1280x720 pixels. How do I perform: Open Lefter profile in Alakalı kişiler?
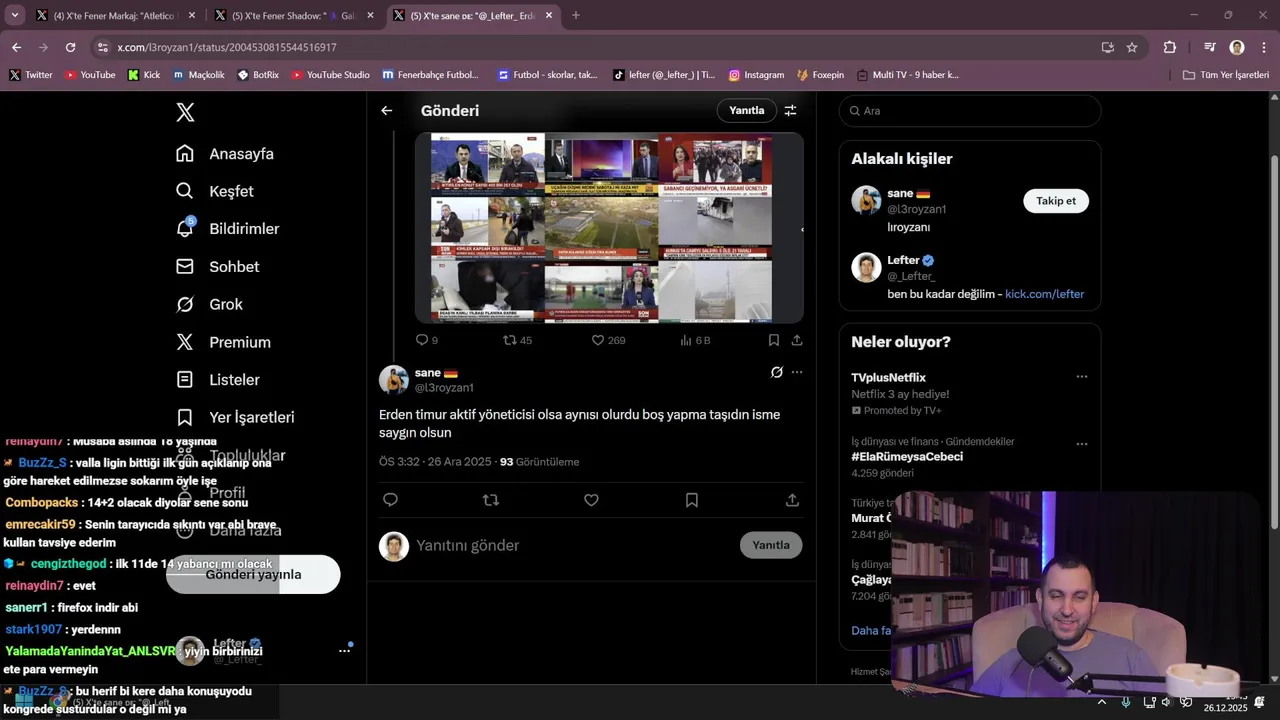[903, 260]
